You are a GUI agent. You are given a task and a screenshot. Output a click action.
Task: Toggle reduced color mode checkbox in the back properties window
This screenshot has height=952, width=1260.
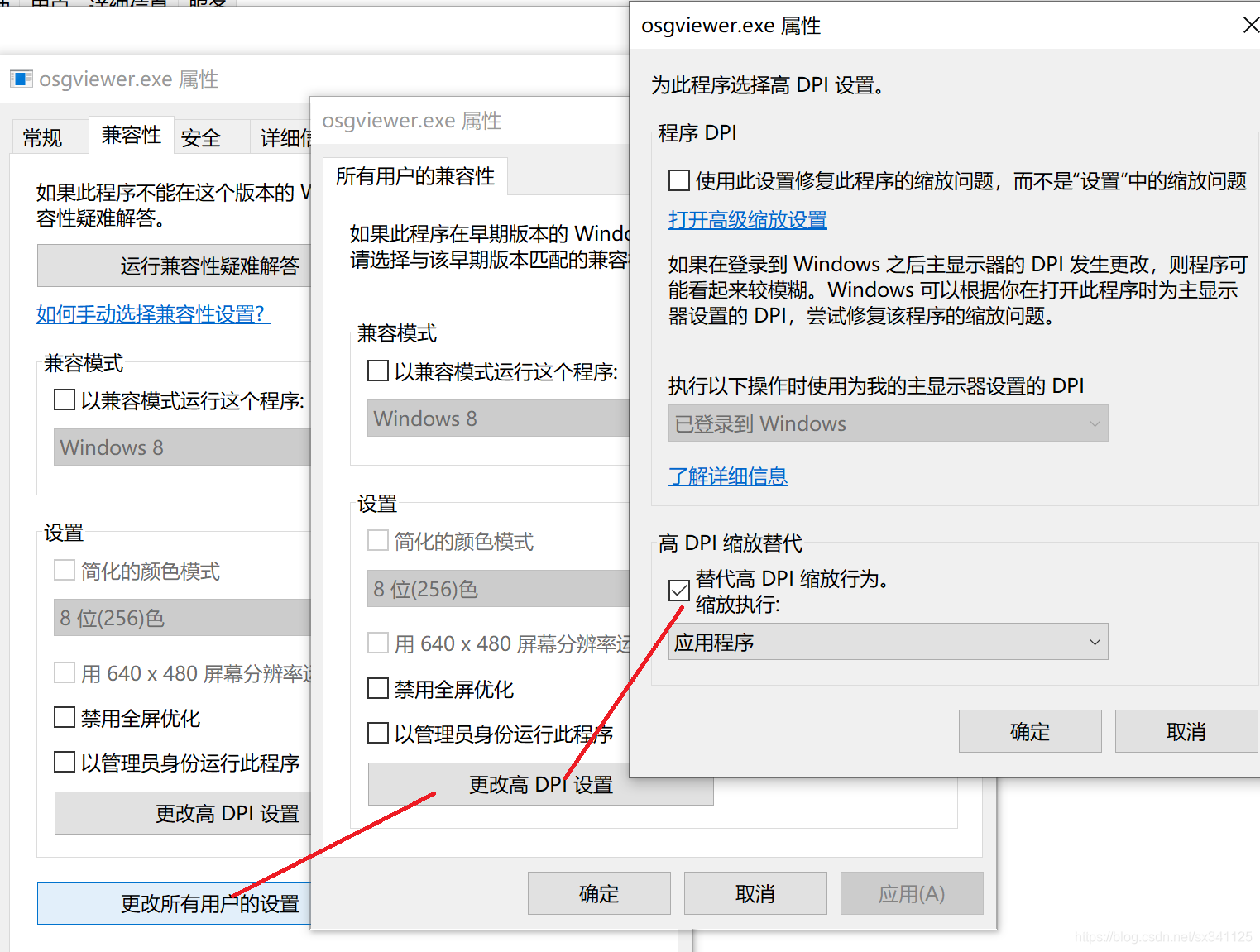tap(65, 571)
